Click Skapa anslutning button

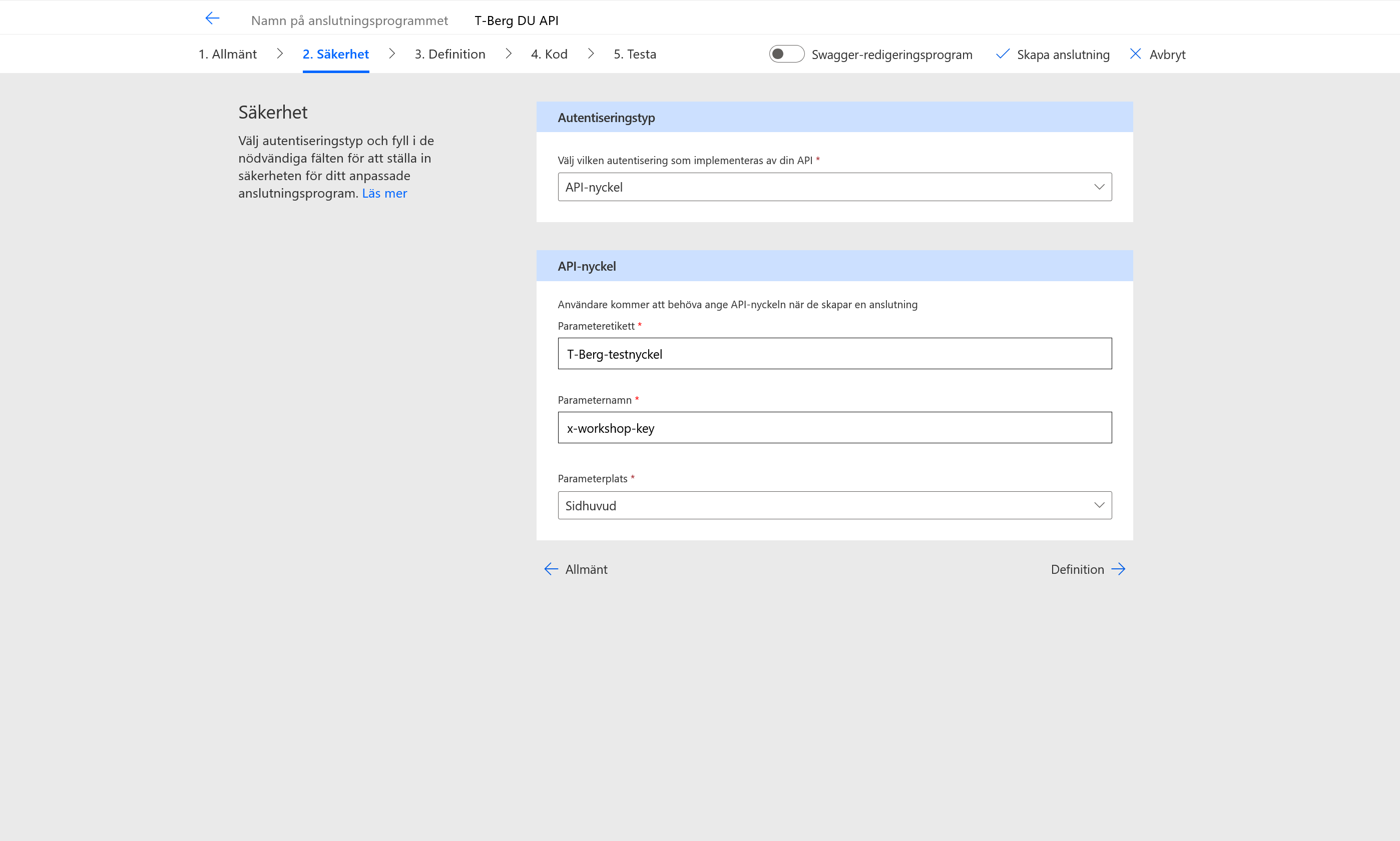tap(1053, 55)
